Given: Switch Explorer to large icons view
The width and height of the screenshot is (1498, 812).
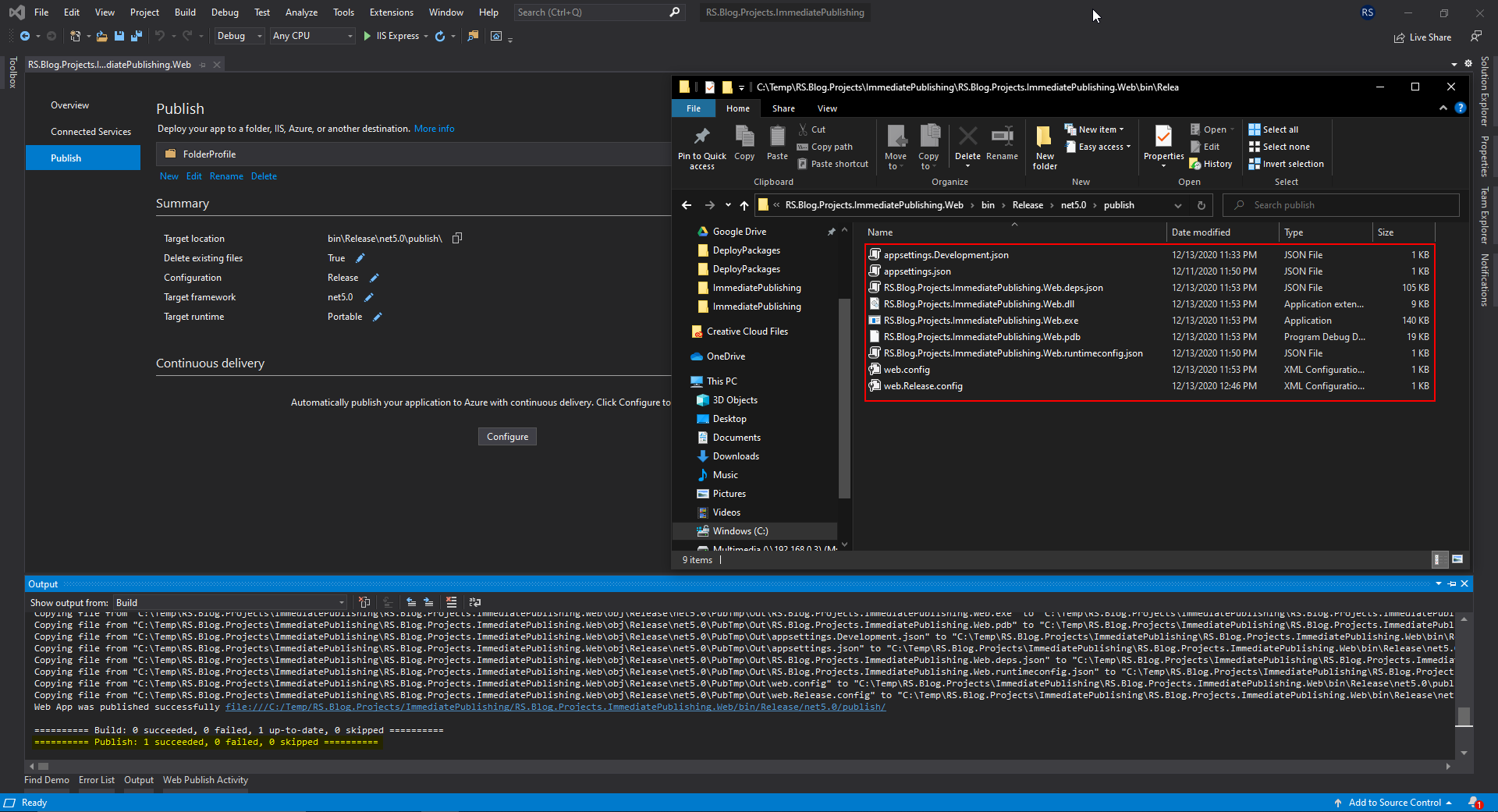Looking at the screenshot, I should point(1457,559).
